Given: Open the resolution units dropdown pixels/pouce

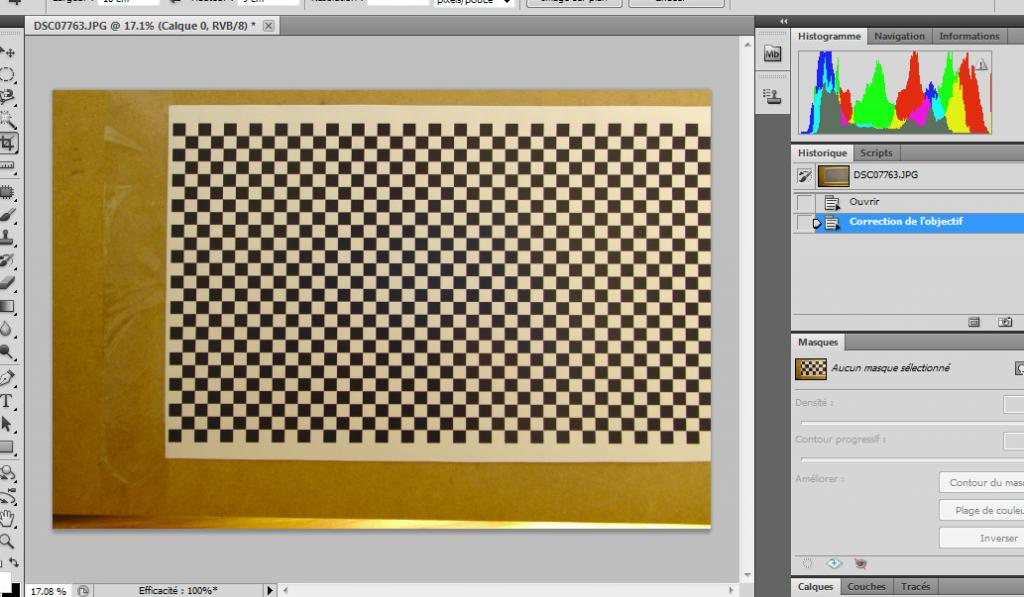Looking at the screenshot, I should tap(474, 2).
